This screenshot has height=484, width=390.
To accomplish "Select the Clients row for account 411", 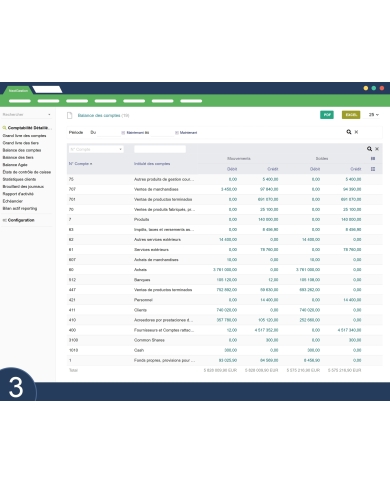I will click(x=225, y=310).
